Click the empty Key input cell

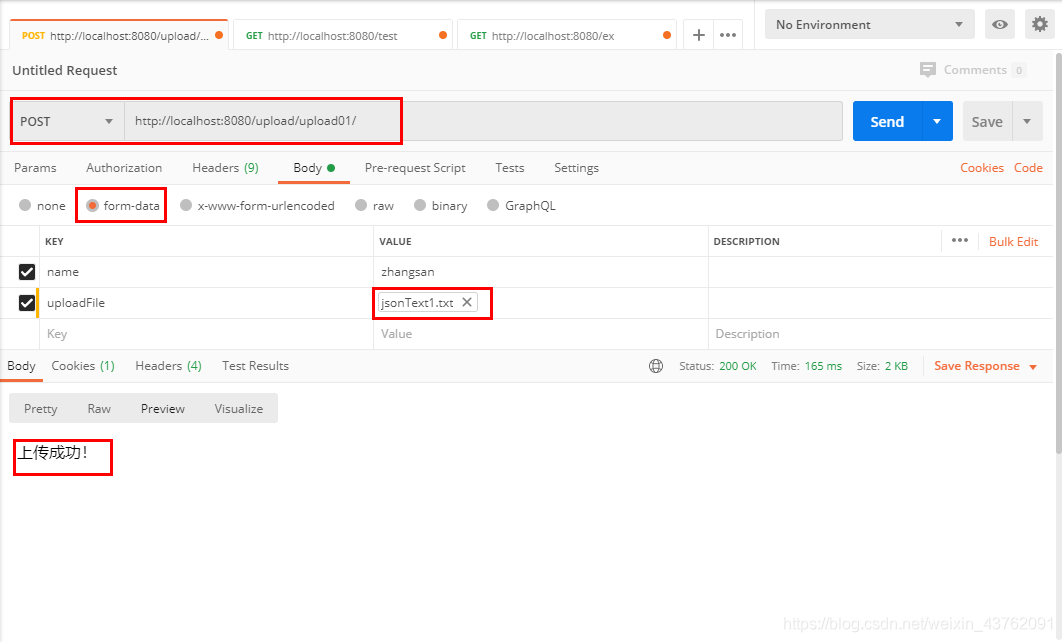(x=206, y=334)
